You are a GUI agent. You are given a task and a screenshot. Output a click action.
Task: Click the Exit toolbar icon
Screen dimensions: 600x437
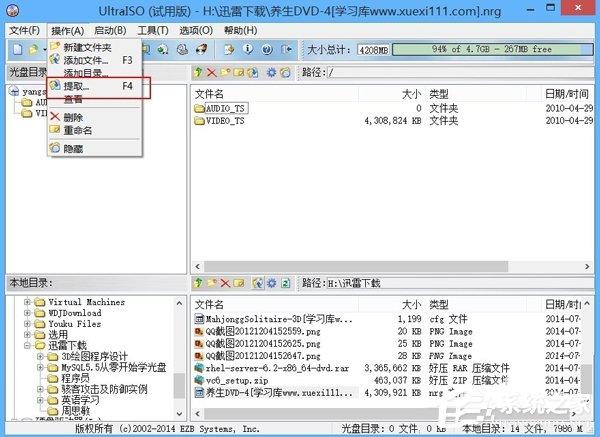286,49
